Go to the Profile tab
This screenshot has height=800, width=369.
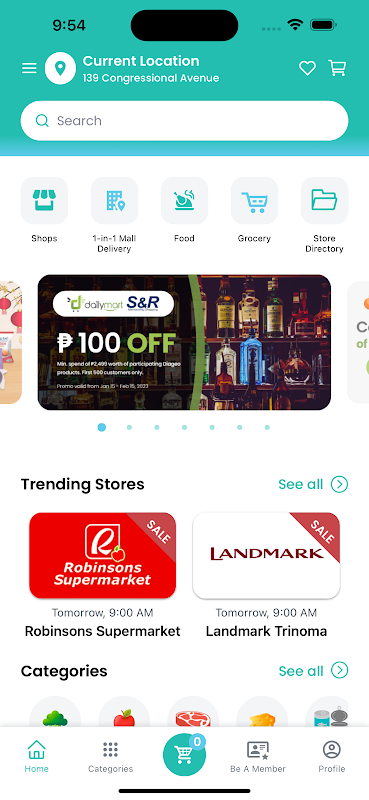(332, 757)
